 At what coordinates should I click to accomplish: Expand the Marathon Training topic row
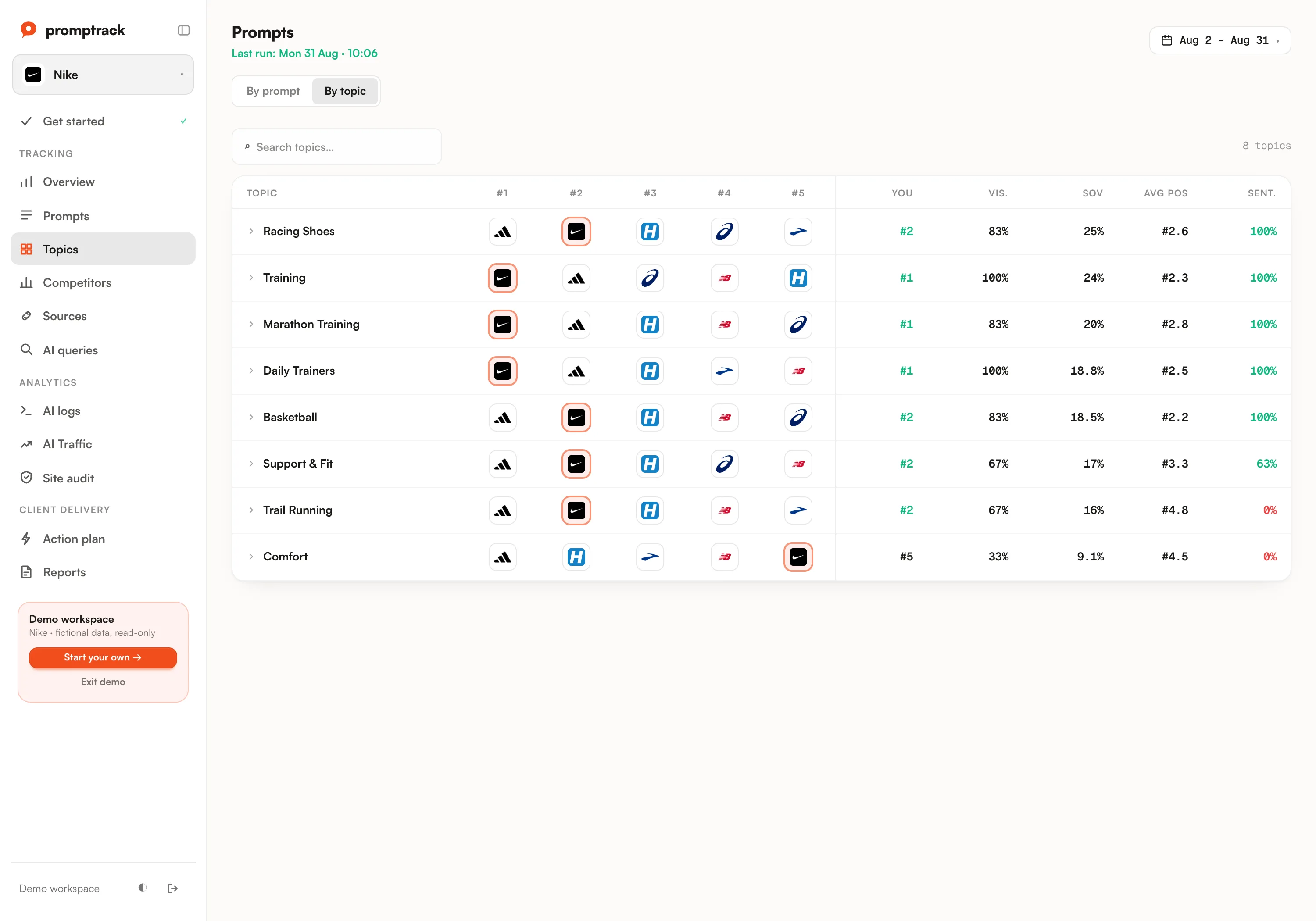click(x=251, y=324)
